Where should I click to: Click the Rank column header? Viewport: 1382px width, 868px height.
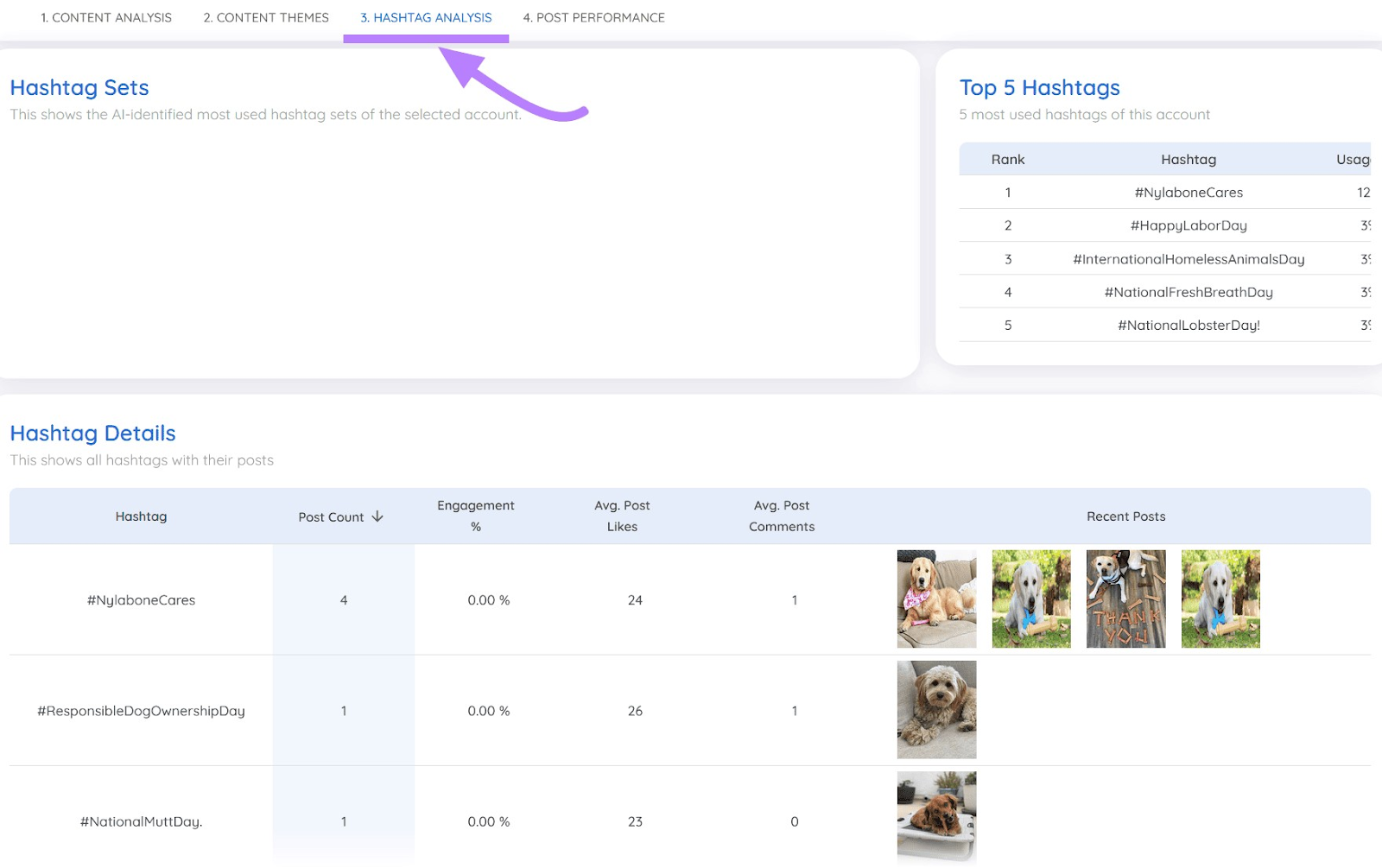1008,160
